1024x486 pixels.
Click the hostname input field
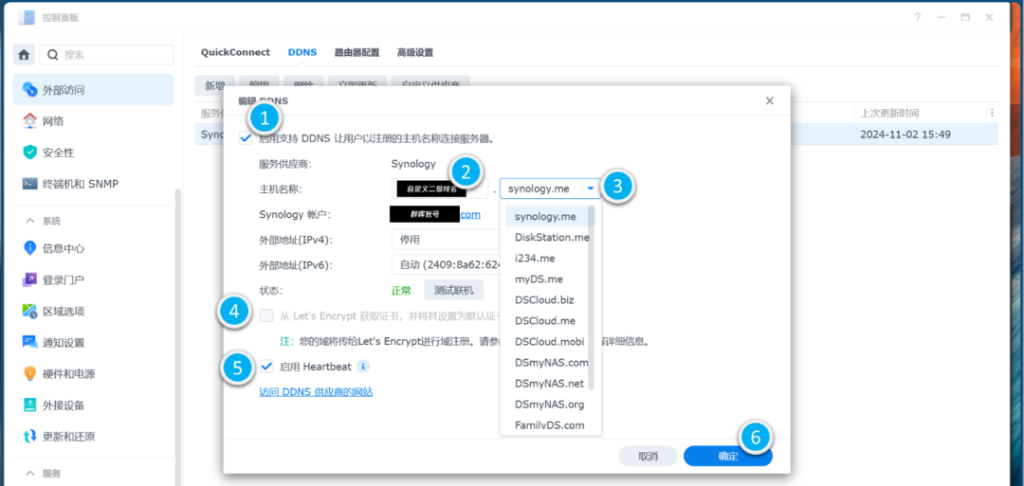(440, 189)
